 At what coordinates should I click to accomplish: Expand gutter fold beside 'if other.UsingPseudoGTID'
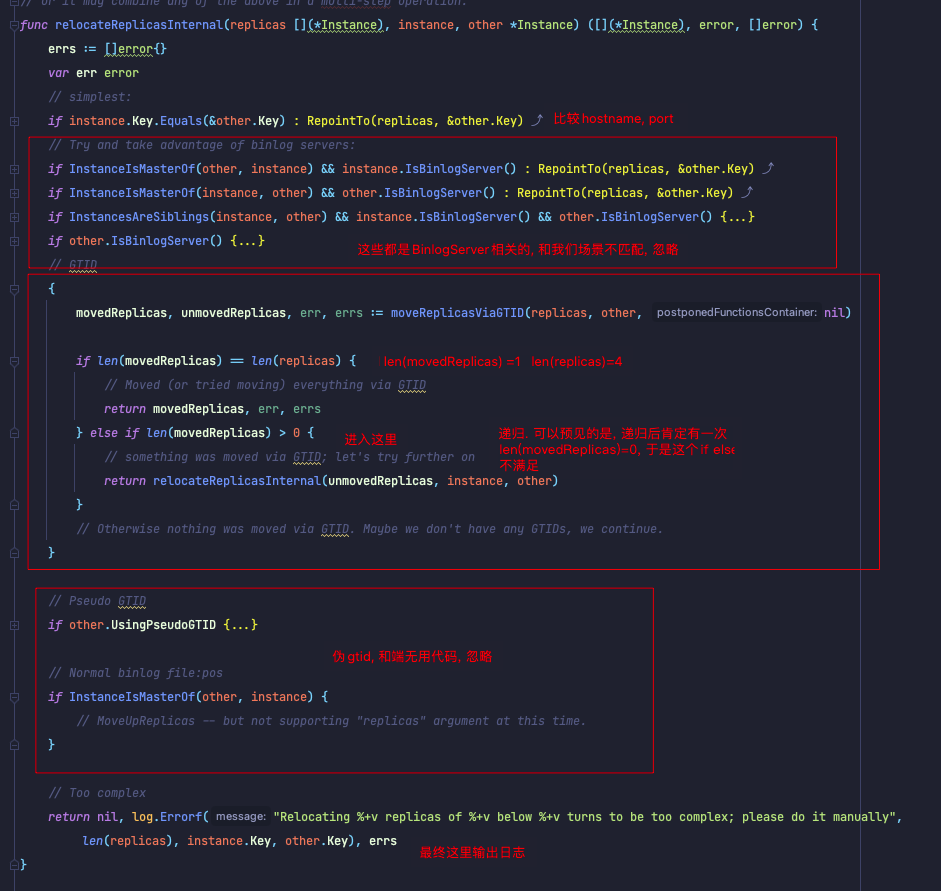(14, 625)
